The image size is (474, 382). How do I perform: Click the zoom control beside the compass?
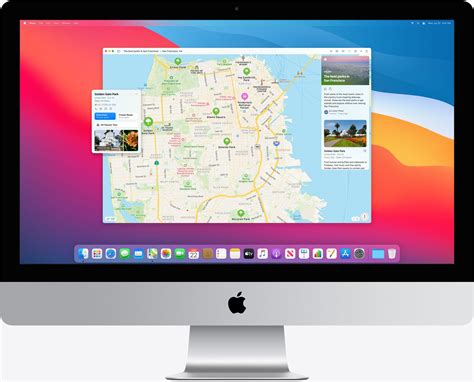pos(355,219)
